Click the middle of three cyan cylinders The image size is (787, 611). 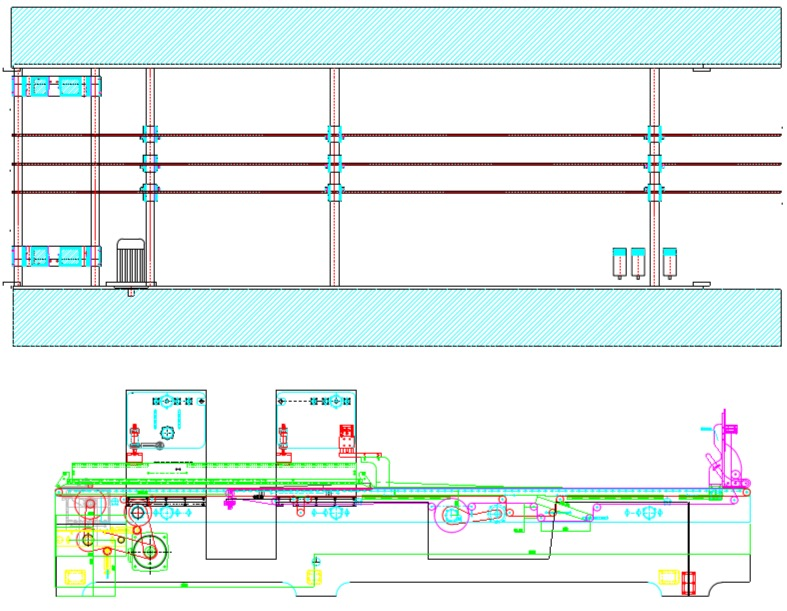(x=638, y=262)
